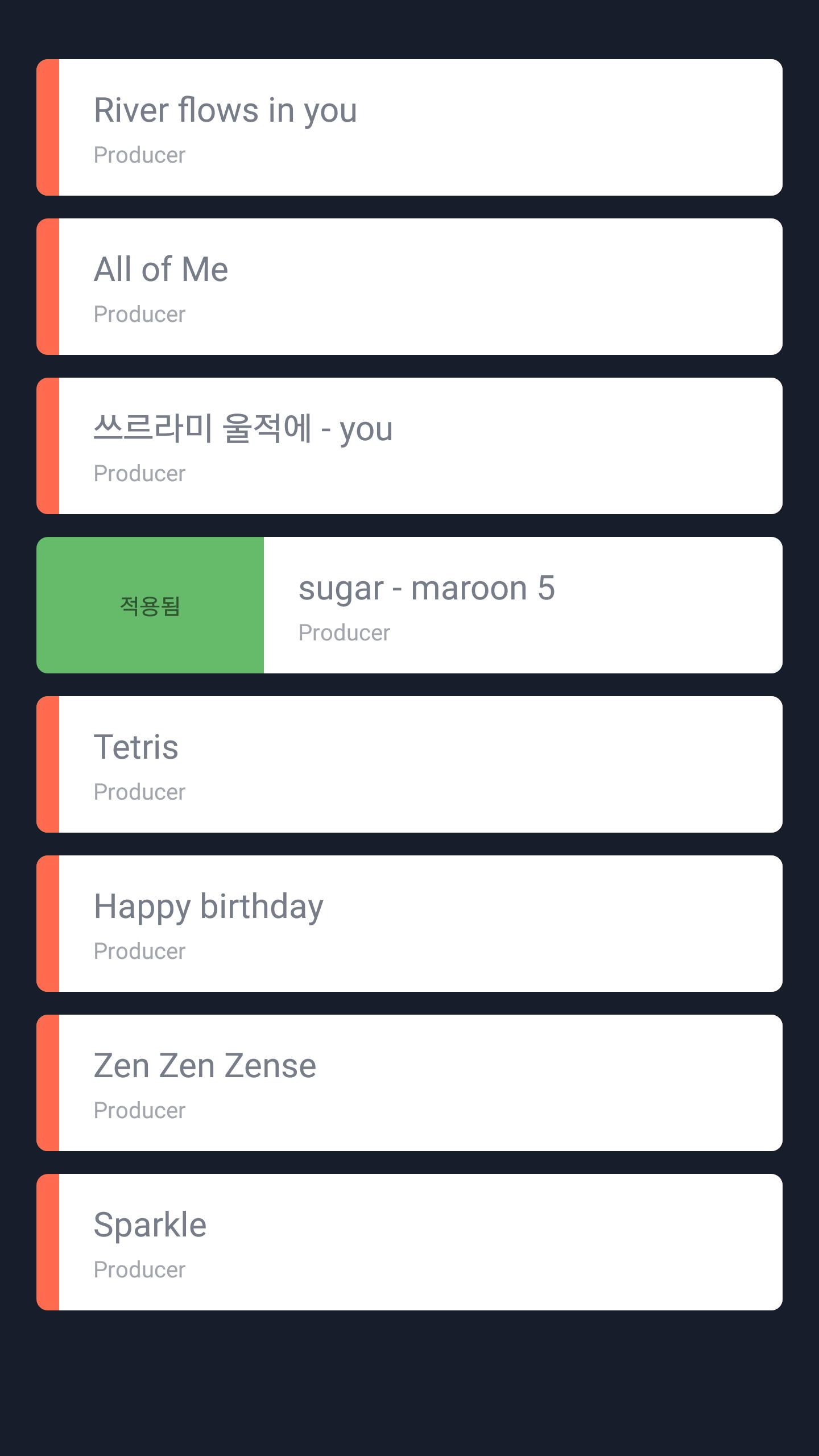819x1456 pixels.
Task: Choose the "쓰르라미 울적에 - you" track title
Action: [x=243, y=429]
